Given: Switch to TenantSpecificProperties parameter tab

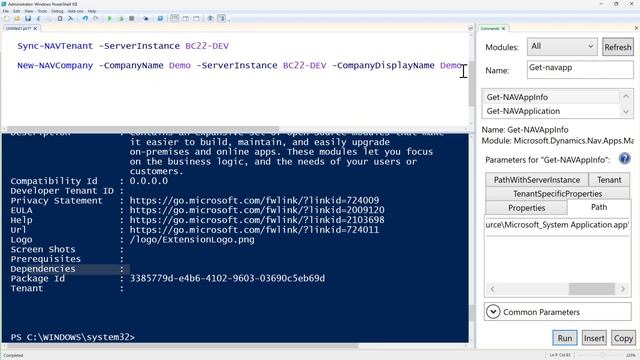Looking at the screenshot, I should tap(558, 193).
